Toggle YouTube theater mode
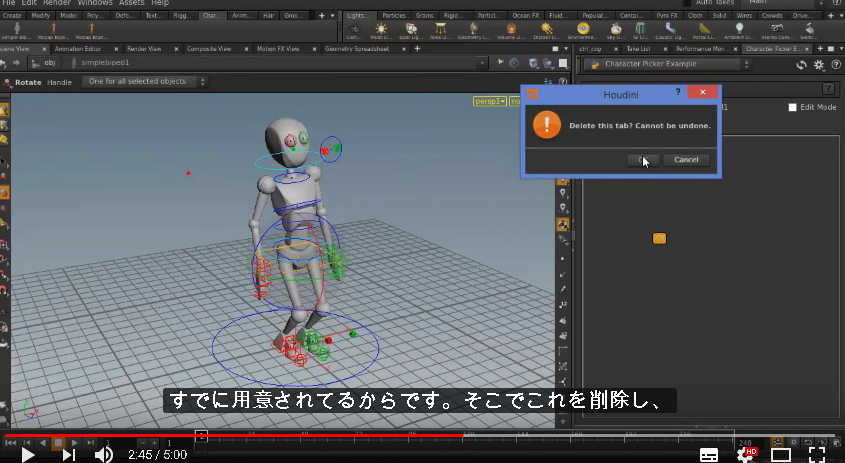Screen dimensions: 845x463 coord(780,454)
